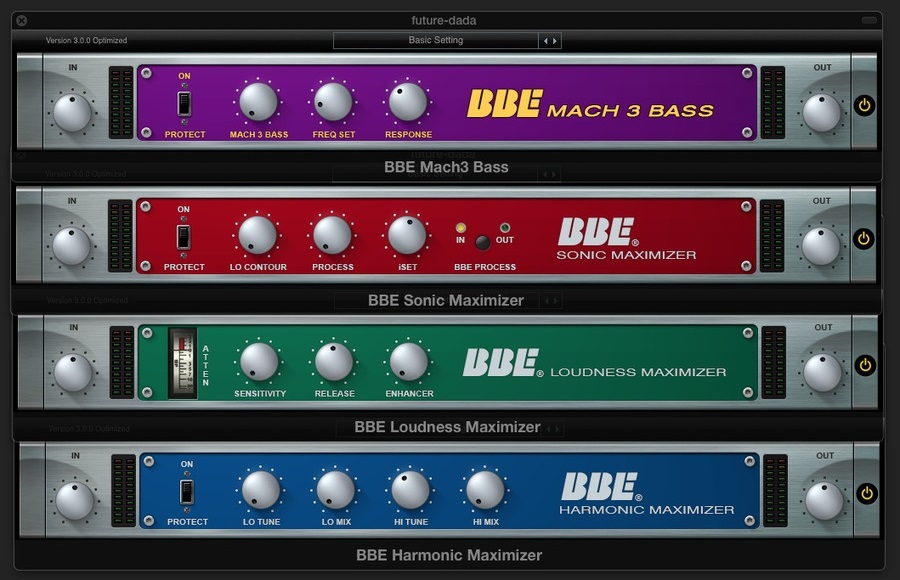900x580 pixels.
Task: Click the BBE Harmonic Maximizer logo
Action: click(647, 494)
